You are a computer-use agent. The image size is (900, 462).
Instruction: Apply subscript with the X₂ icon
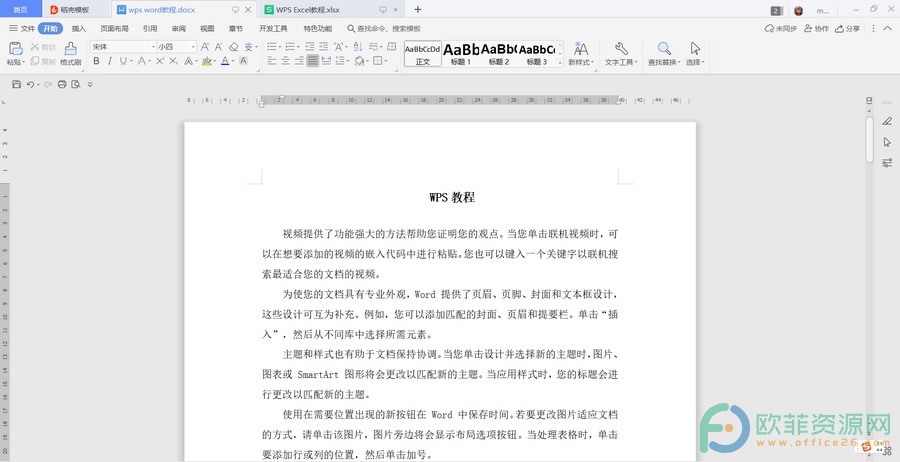click(x=173, y=61)
